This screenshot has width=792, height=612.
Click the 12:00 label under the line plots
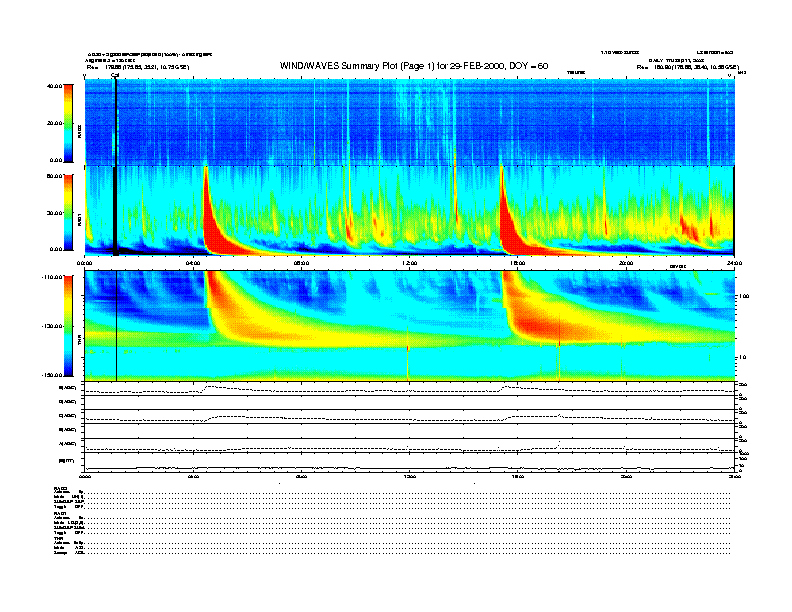[x=409, y=476]
